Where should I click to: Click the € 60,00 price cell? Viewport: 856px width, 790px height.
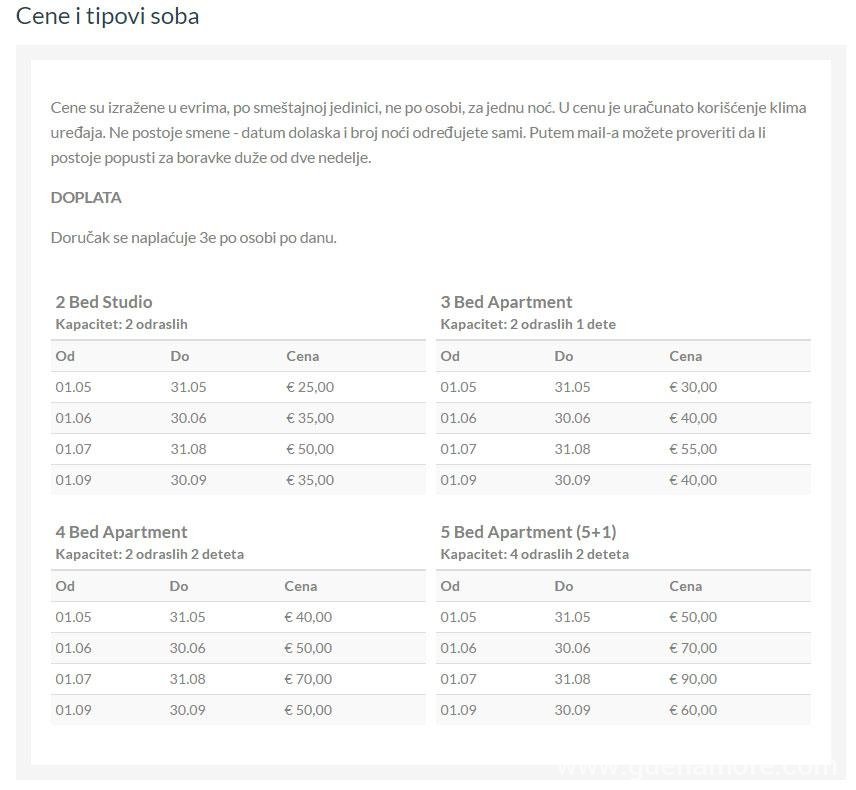[x=693, y=710]
